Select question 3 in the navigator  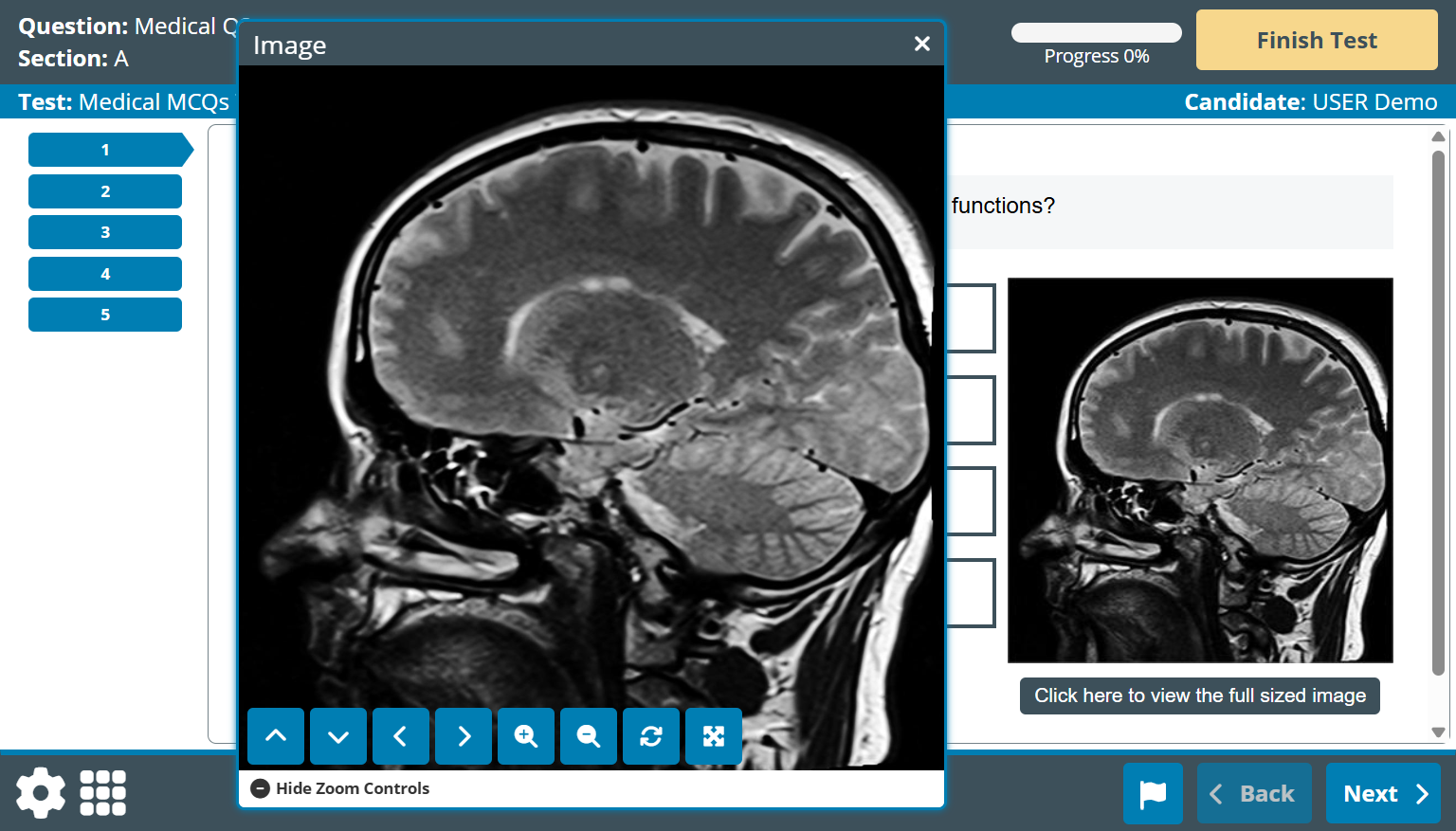coord(105,232)
